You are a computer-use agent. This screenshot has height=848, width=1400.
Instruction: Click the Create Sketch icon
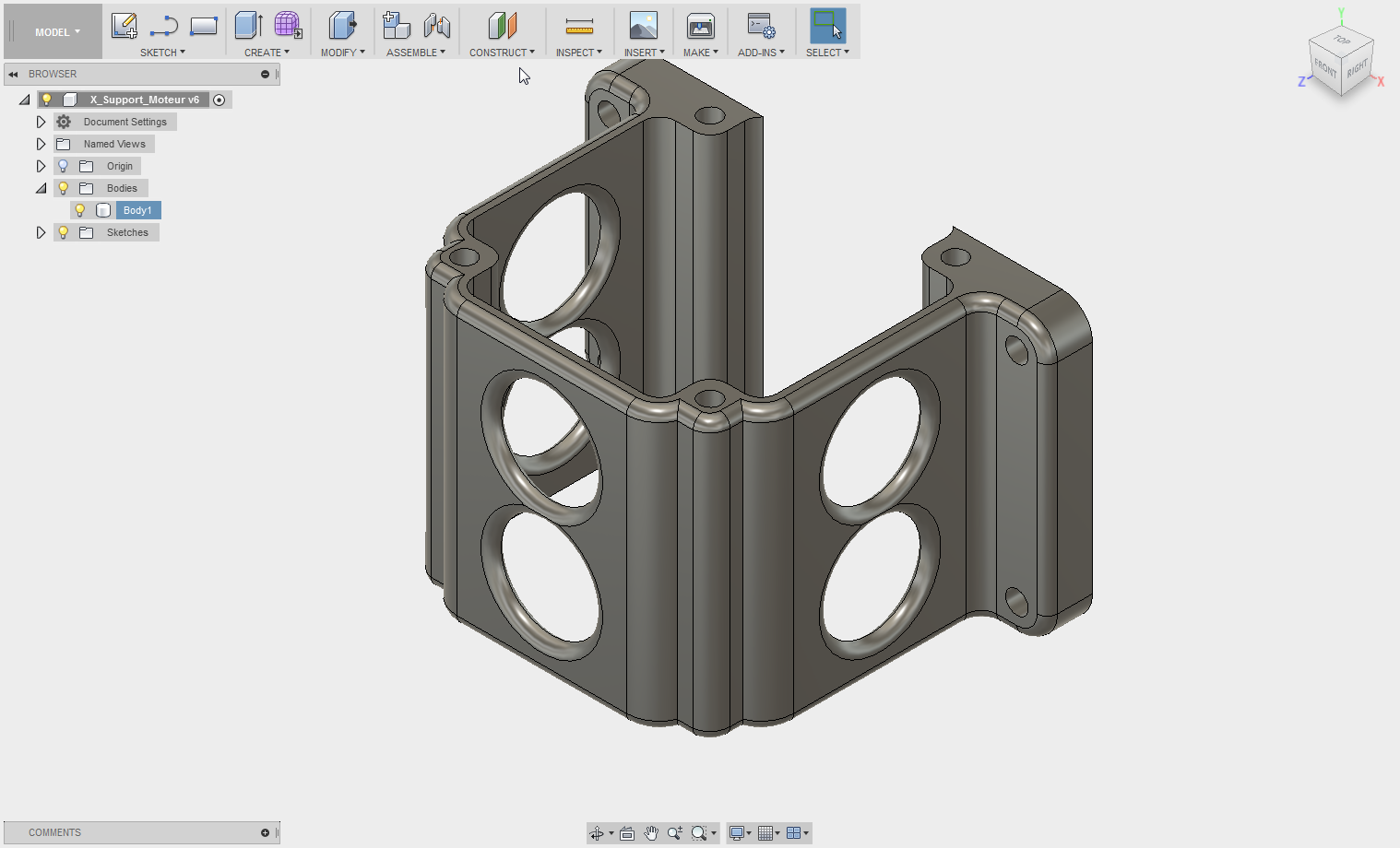[x=124, y=26]
